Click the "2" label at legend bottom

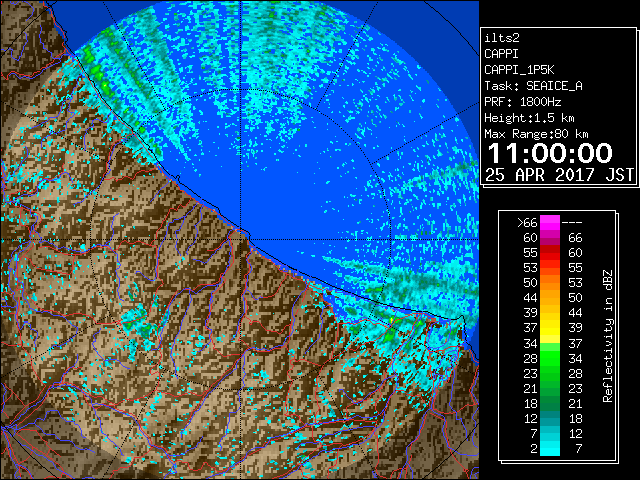coord(534,449)
